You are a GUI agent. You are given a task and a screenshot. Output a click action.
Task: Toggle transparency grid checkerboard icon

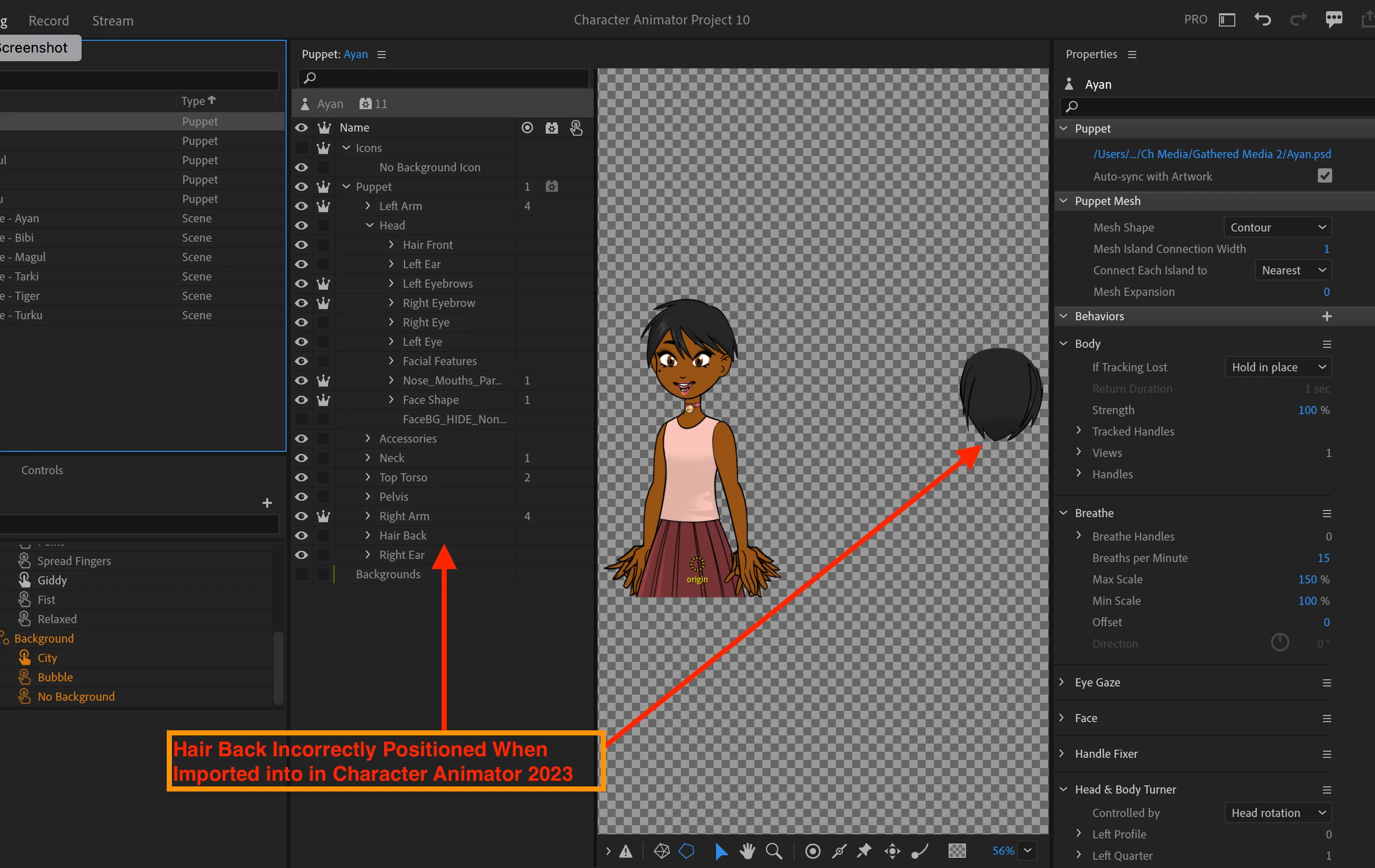[956, 851]
